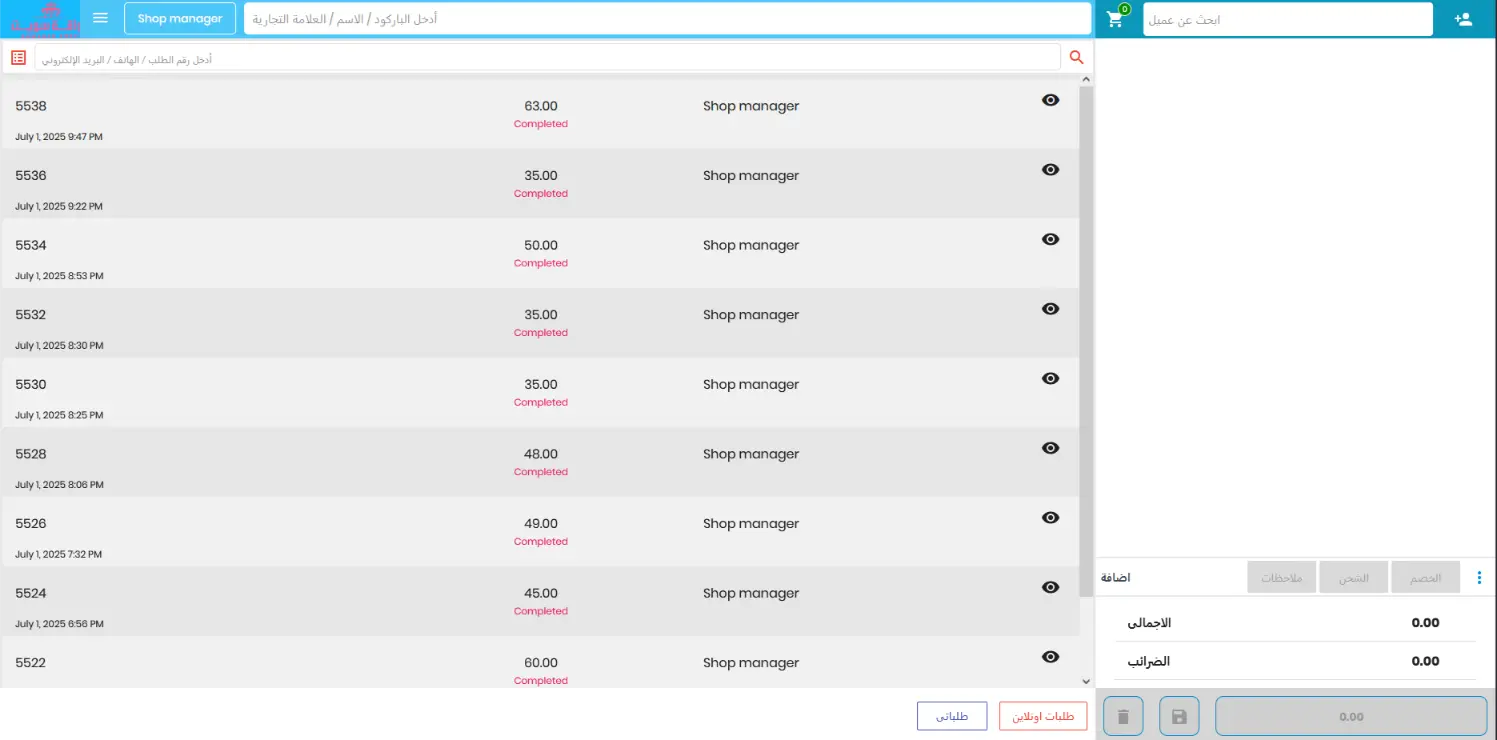The image size is (1497, 740).
Task: Click the save cart floppy icon
Action: click(x=1179, y=716)
